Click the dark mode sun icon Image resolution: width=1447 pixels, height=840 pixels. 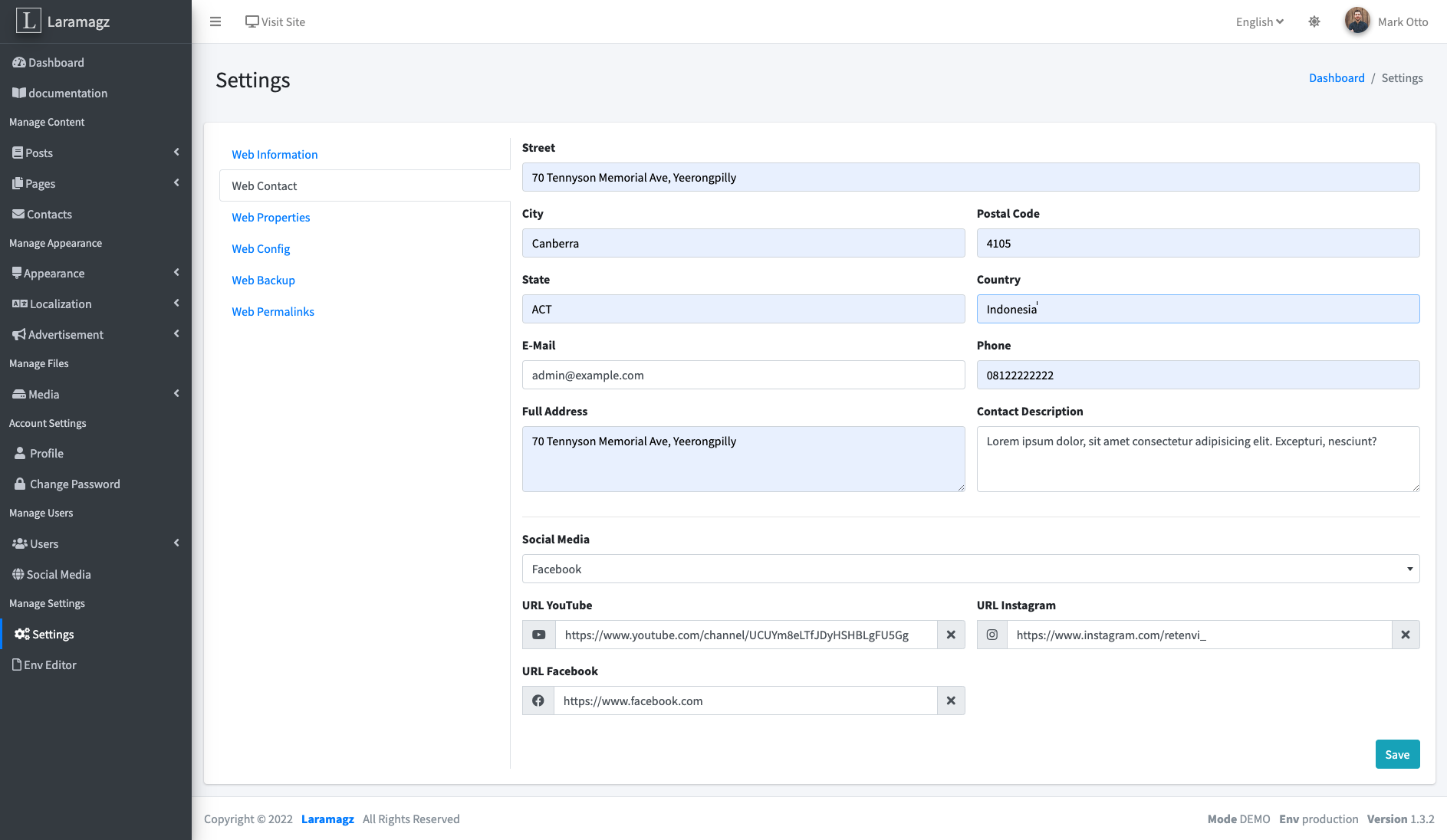tap(1314, 21)
